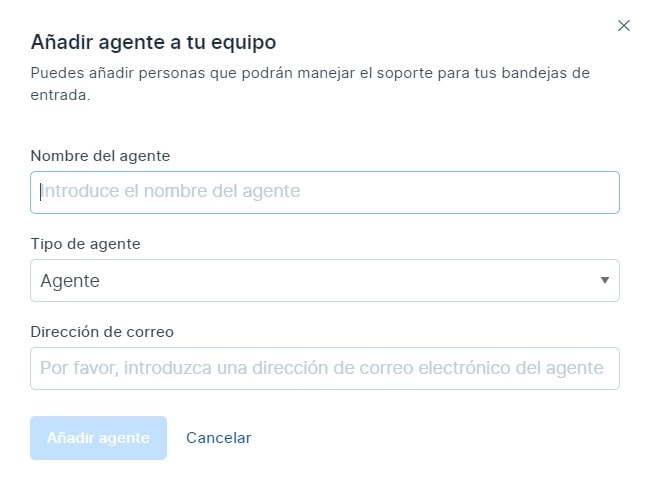Click the "Por favor, introduzca" email placeholder

coord(321,368)
